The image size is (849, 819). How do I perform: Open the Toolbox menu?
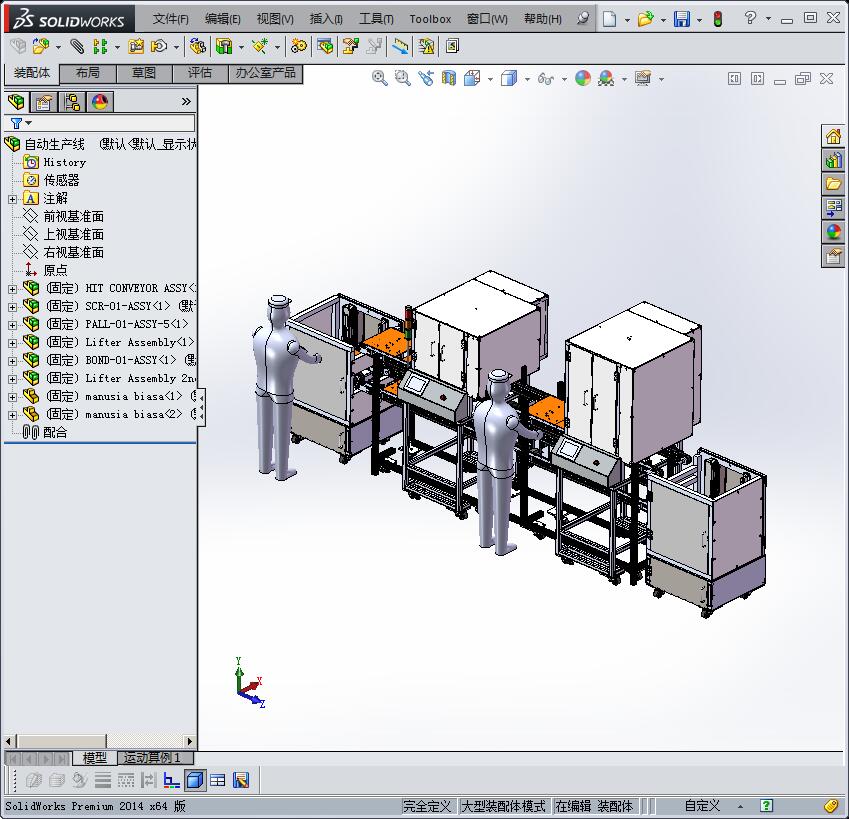tap(430, 19)
